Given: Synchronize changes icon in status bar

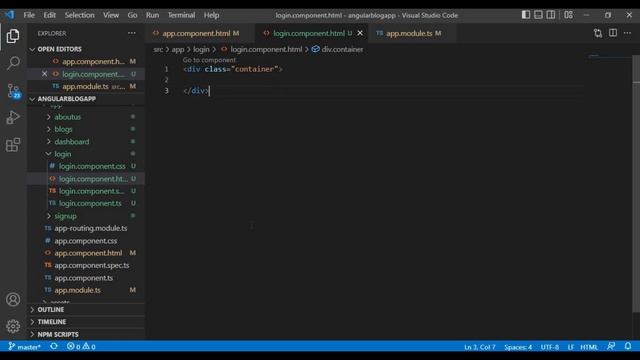Looking at the screenshot, I should point(54,347).
